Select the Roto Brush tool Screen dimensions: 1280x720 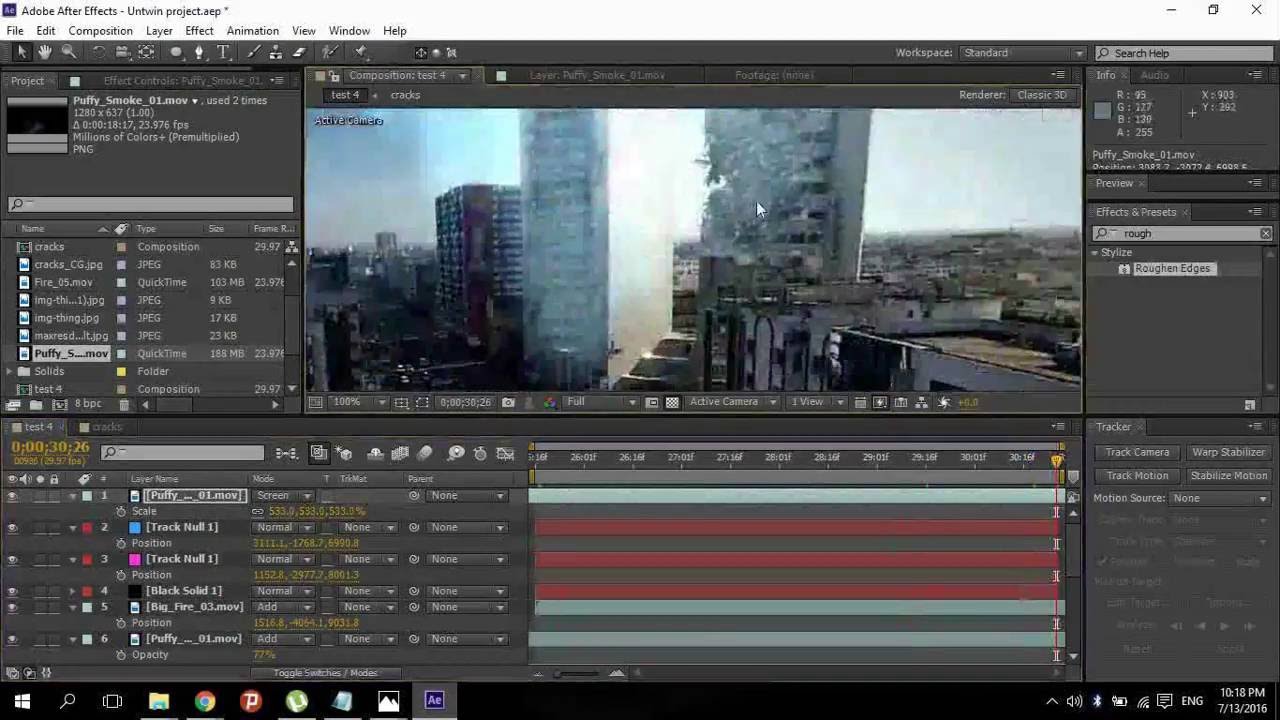click(x=329, y=52)
